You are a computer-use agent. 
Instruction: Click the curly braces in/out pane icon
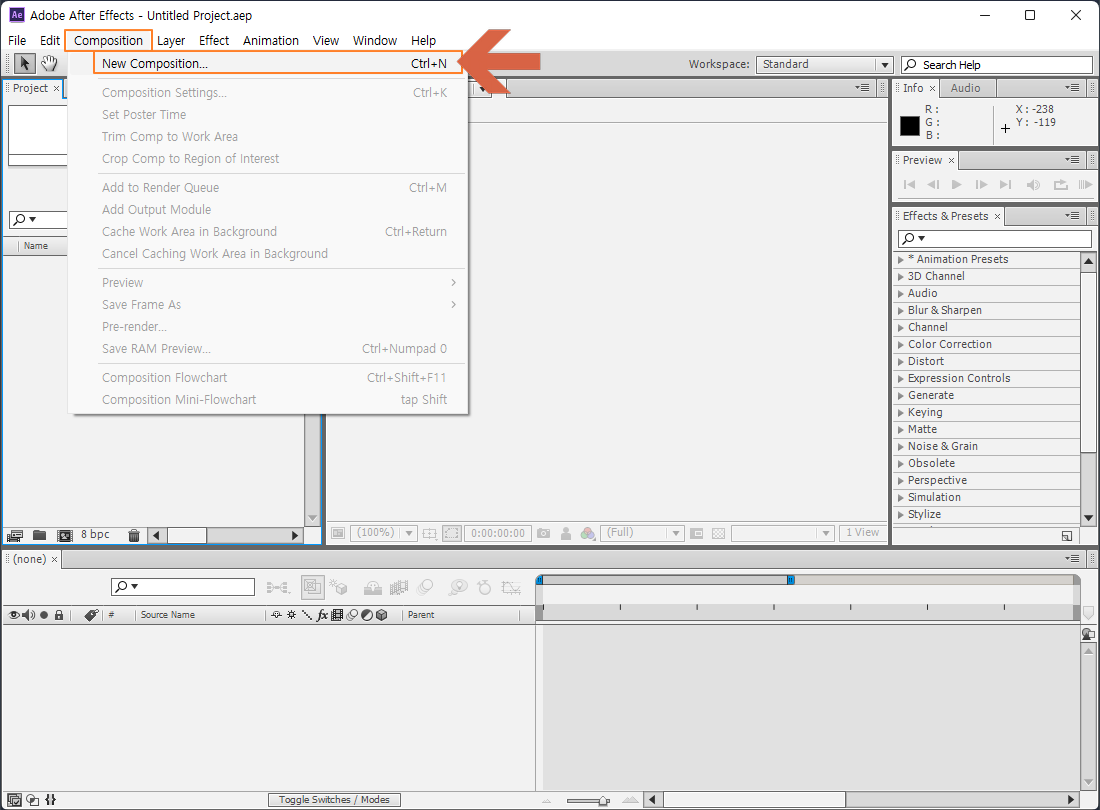(51, 799)
